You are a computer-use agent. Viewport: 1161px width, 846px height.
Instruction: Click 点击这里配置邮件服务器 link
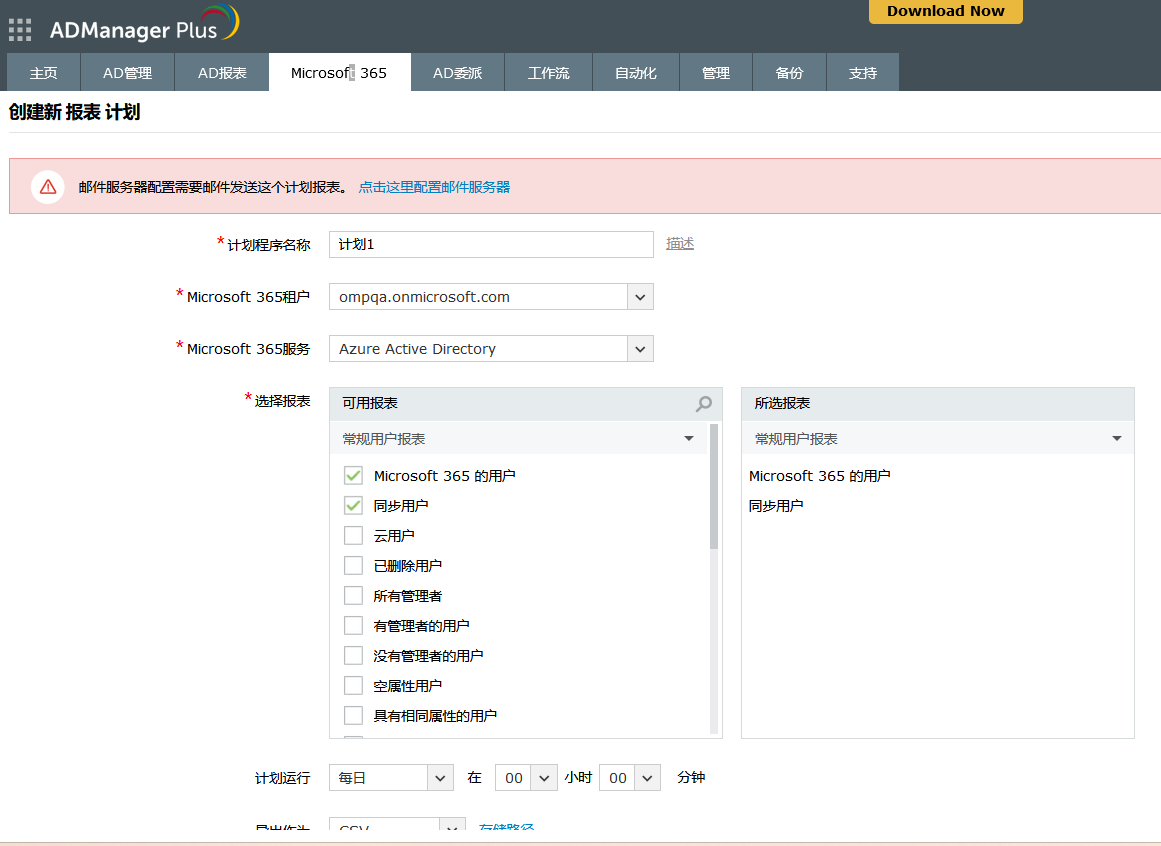(435, 187)
